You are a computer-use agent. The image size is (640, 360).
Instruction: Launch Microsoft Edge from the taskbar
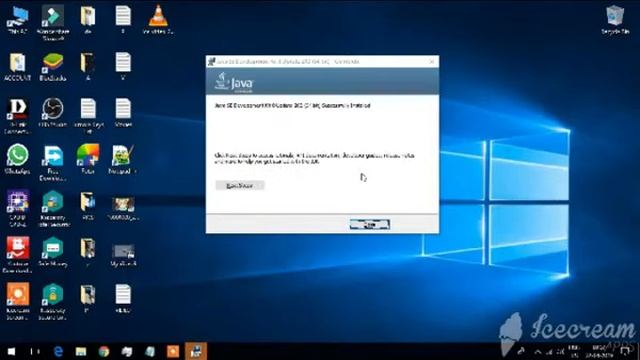[x=58, y=351]
